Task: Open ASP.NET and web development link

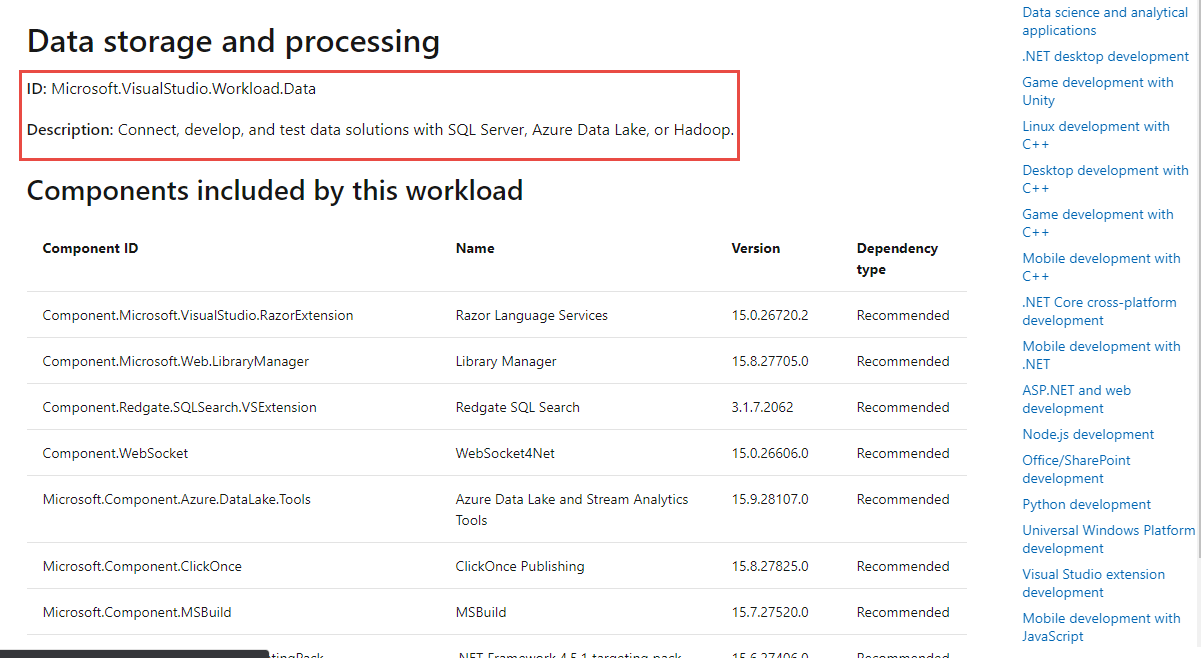Action: [x=1076, y=399]
